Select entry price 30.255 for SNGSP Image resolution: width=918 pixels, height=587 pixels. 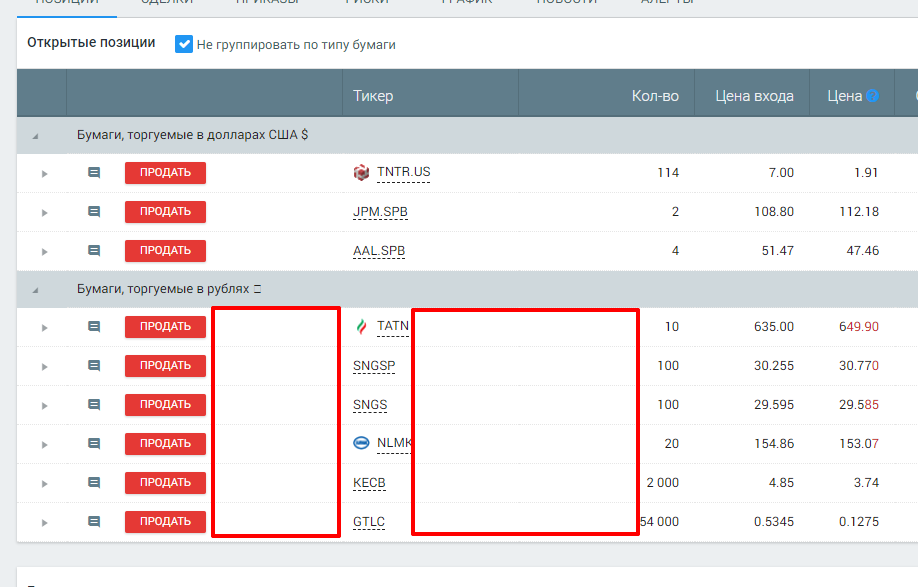pyautogui.click(x=774, y=366)
